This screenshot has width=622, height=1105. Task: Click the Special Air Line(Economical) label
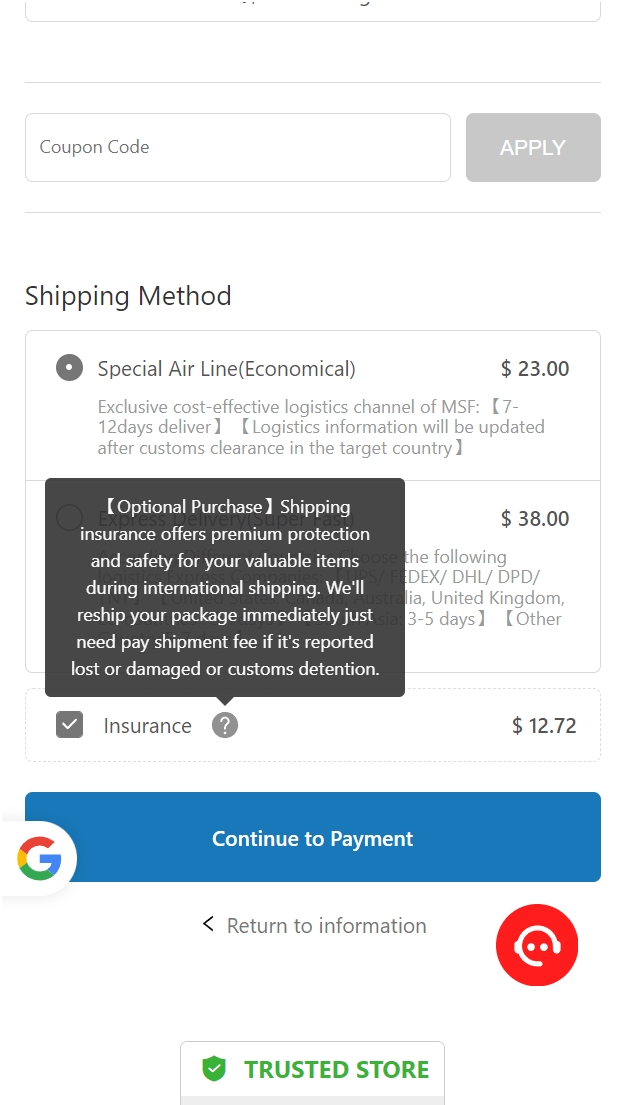tap(226, 369)
